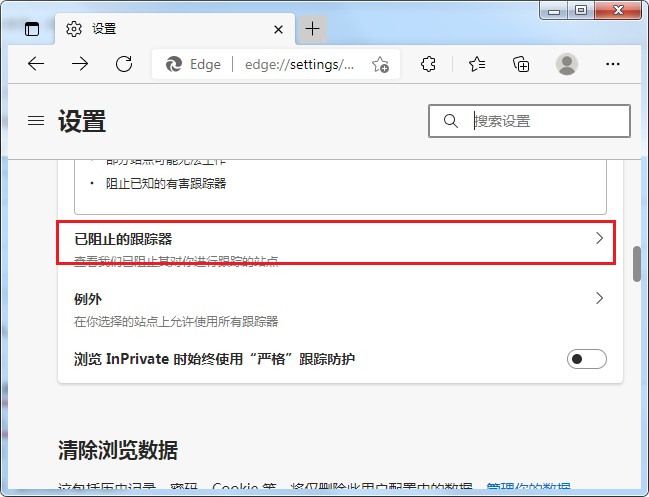Open a new tab with plus button
649x497 pixels.
[312, 29]
